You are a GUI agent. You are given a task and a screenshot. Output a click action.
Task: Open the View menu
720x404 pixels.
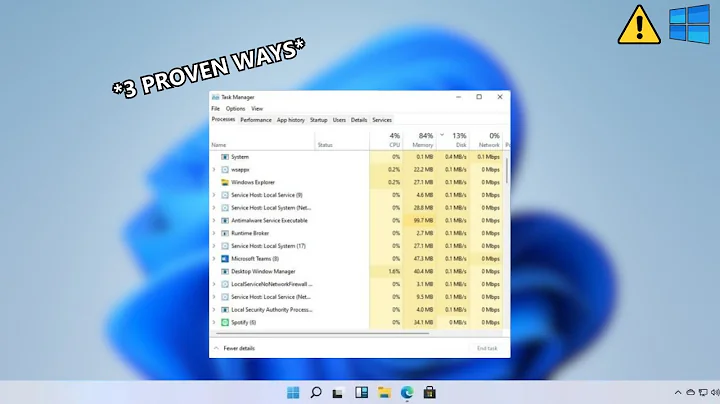pos(257,109)
